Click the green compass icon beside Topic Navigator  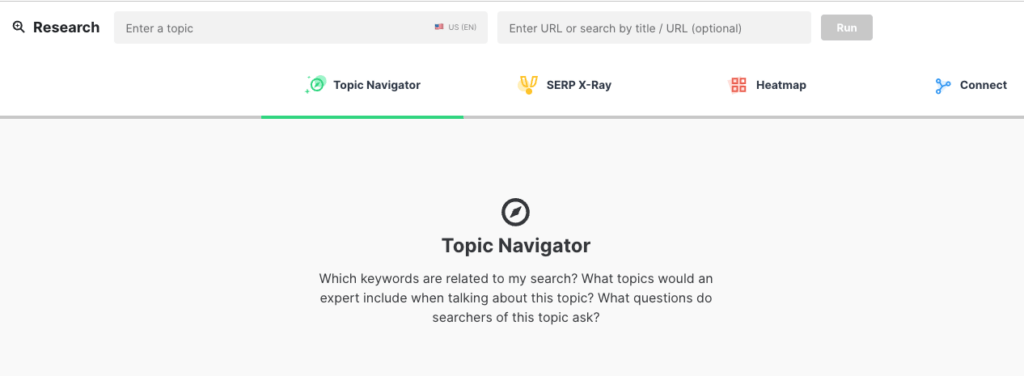click(316, 85)
